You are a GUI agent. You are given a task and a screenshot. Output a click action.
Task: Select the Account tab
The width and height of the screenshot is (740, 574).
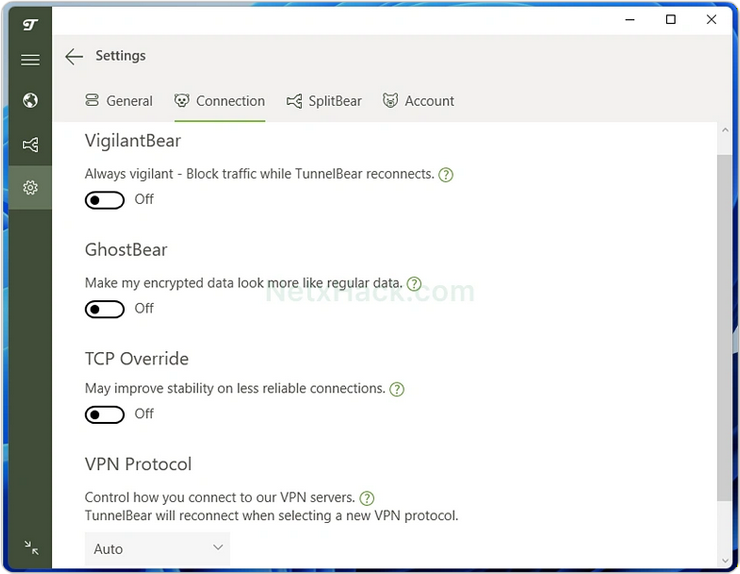418,101
